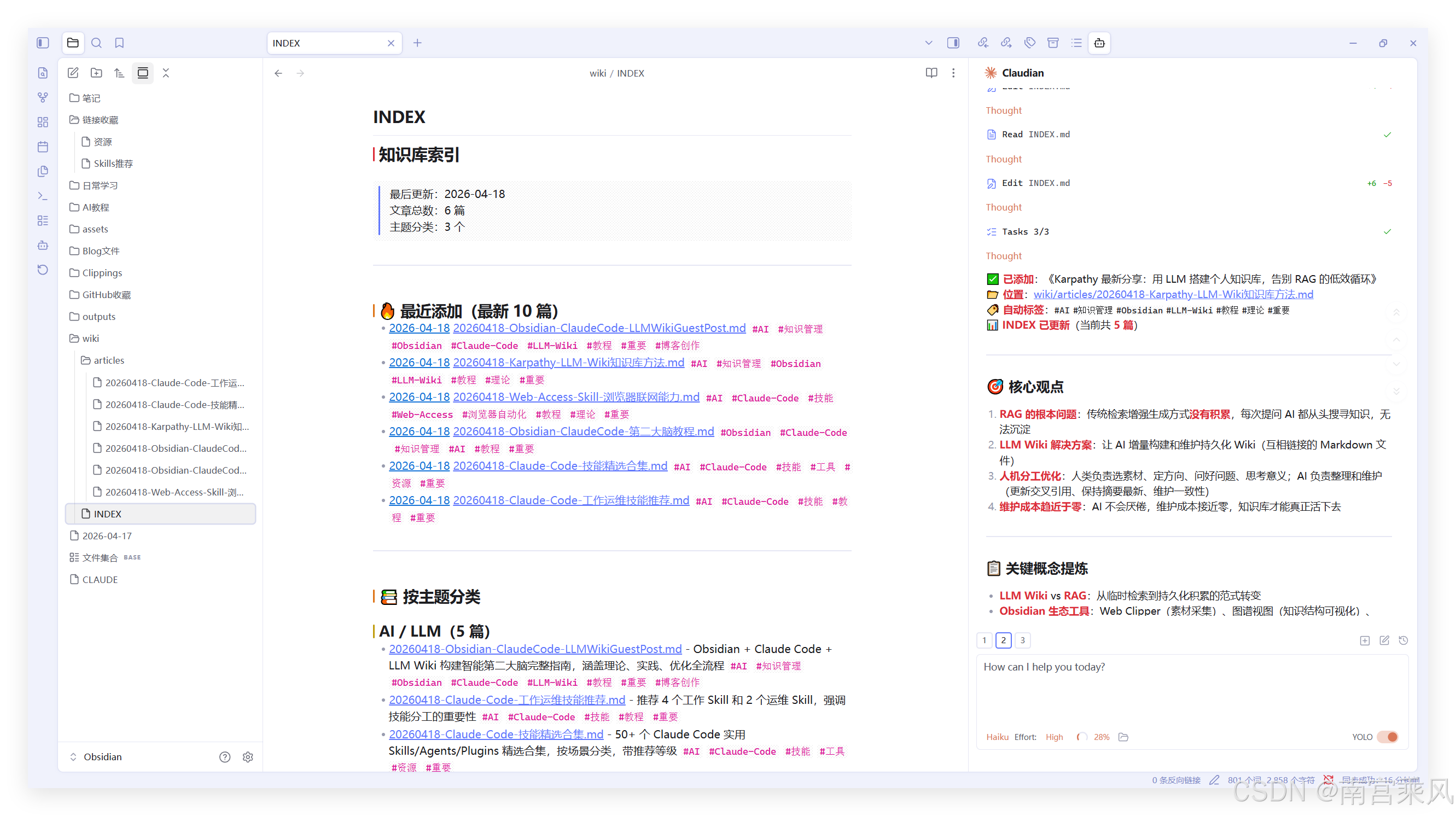Open 20260418-Obsidian-ClaudeCode-LLMWikiGuestPost.md link in recent list
The image size is (1456, 816).
(x=599, y=328)
